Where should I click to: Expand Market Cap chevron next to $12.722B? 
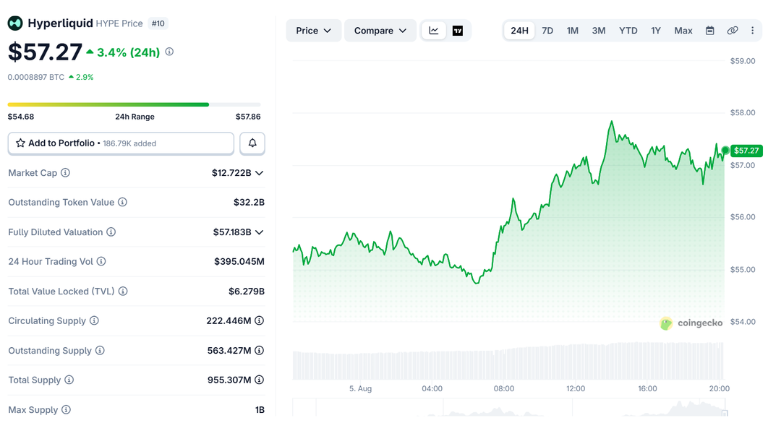coord(259,173)
